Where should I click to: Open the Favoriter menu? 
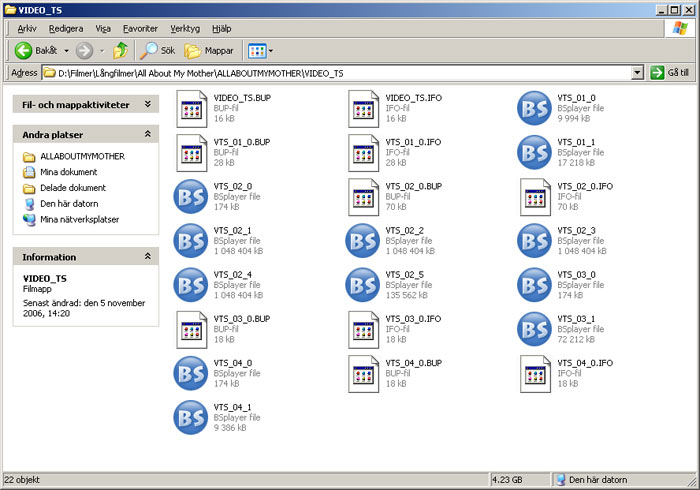click(x=141, y=29)
